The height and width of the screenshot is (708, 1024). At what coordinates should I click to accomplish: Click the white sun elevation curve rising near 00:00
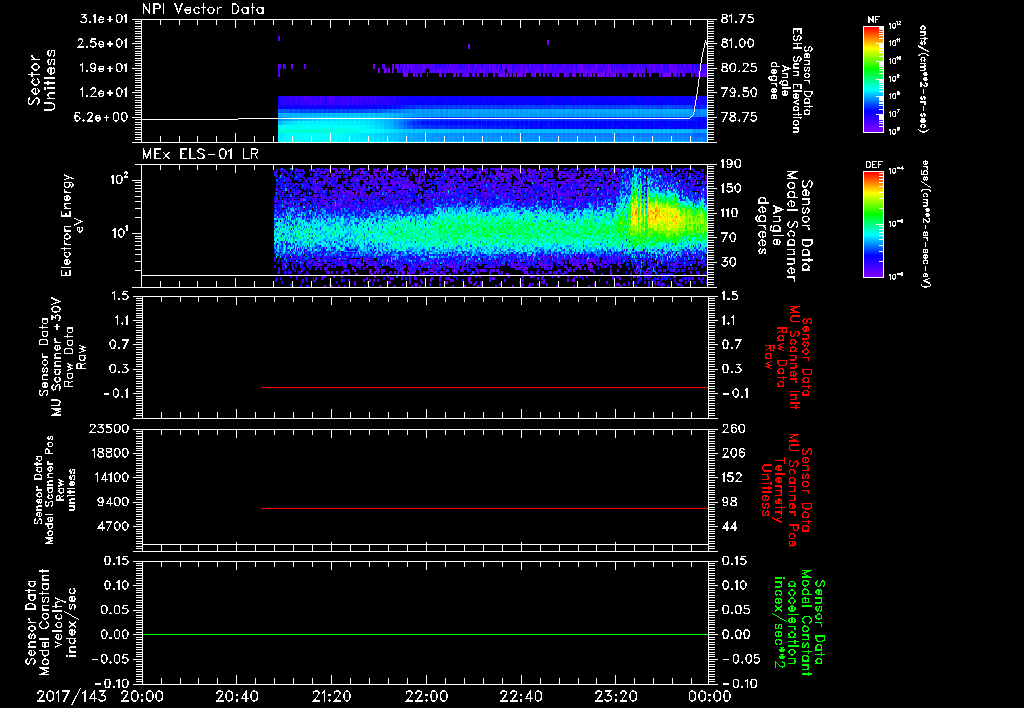tap(699, 78)
